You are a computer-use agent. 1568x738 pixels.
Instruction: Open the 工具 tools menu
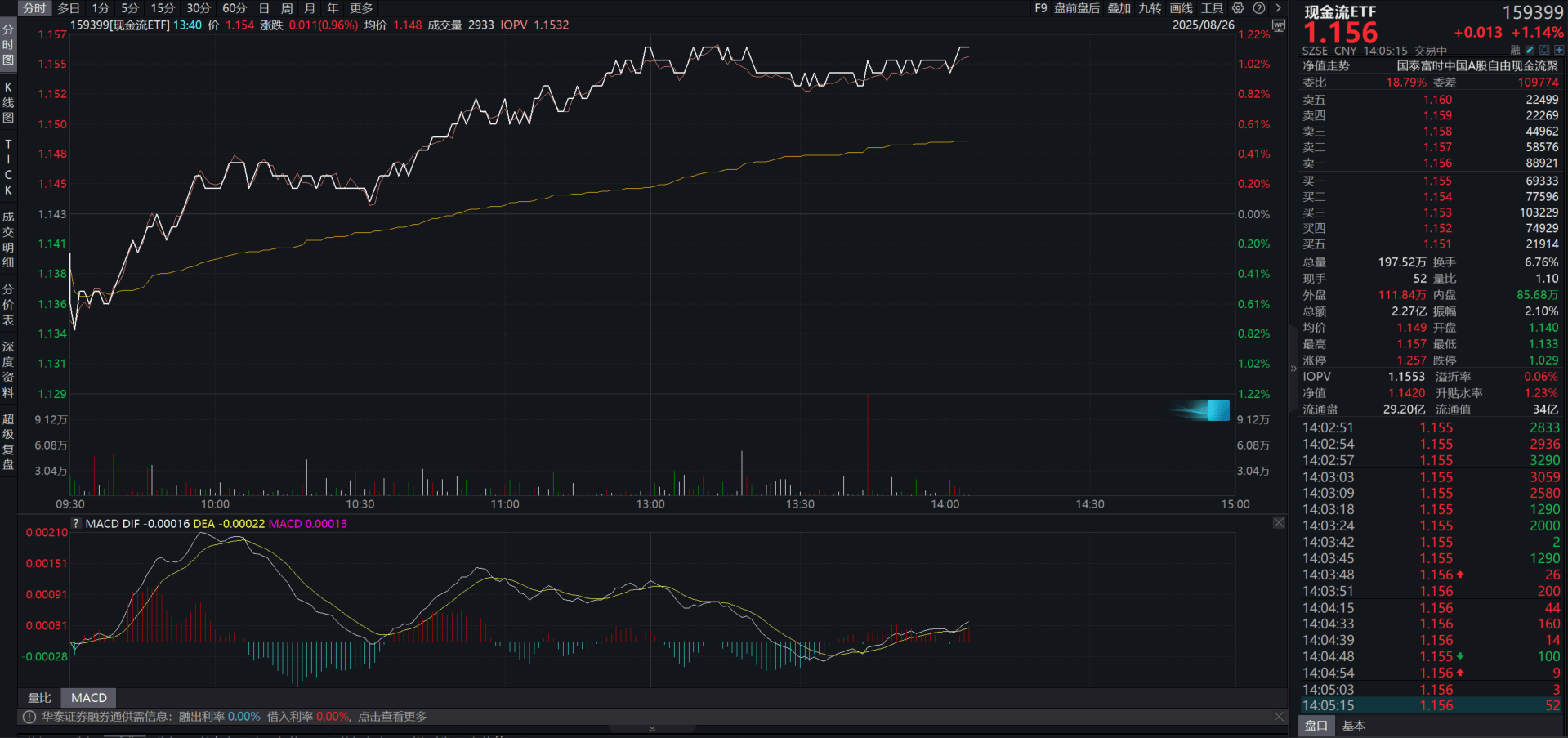[1213, 8]
